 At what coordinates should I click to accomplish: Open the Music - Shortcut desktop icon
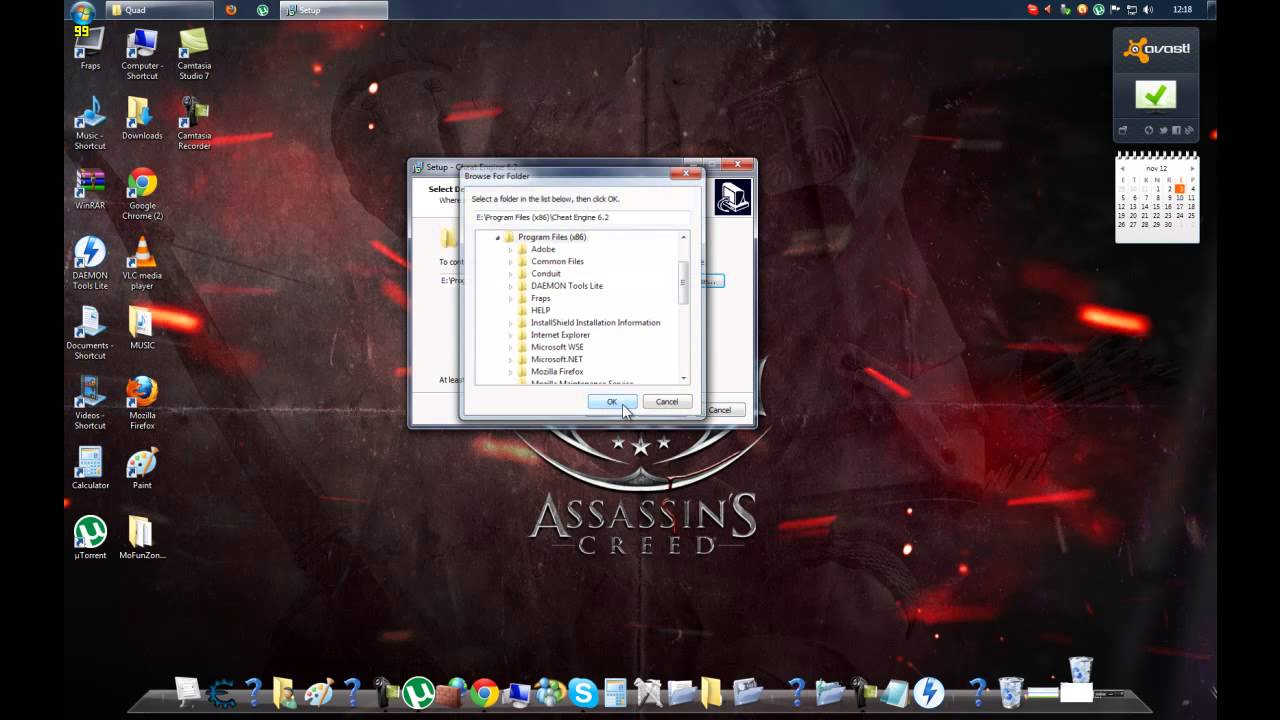point(89,124)
